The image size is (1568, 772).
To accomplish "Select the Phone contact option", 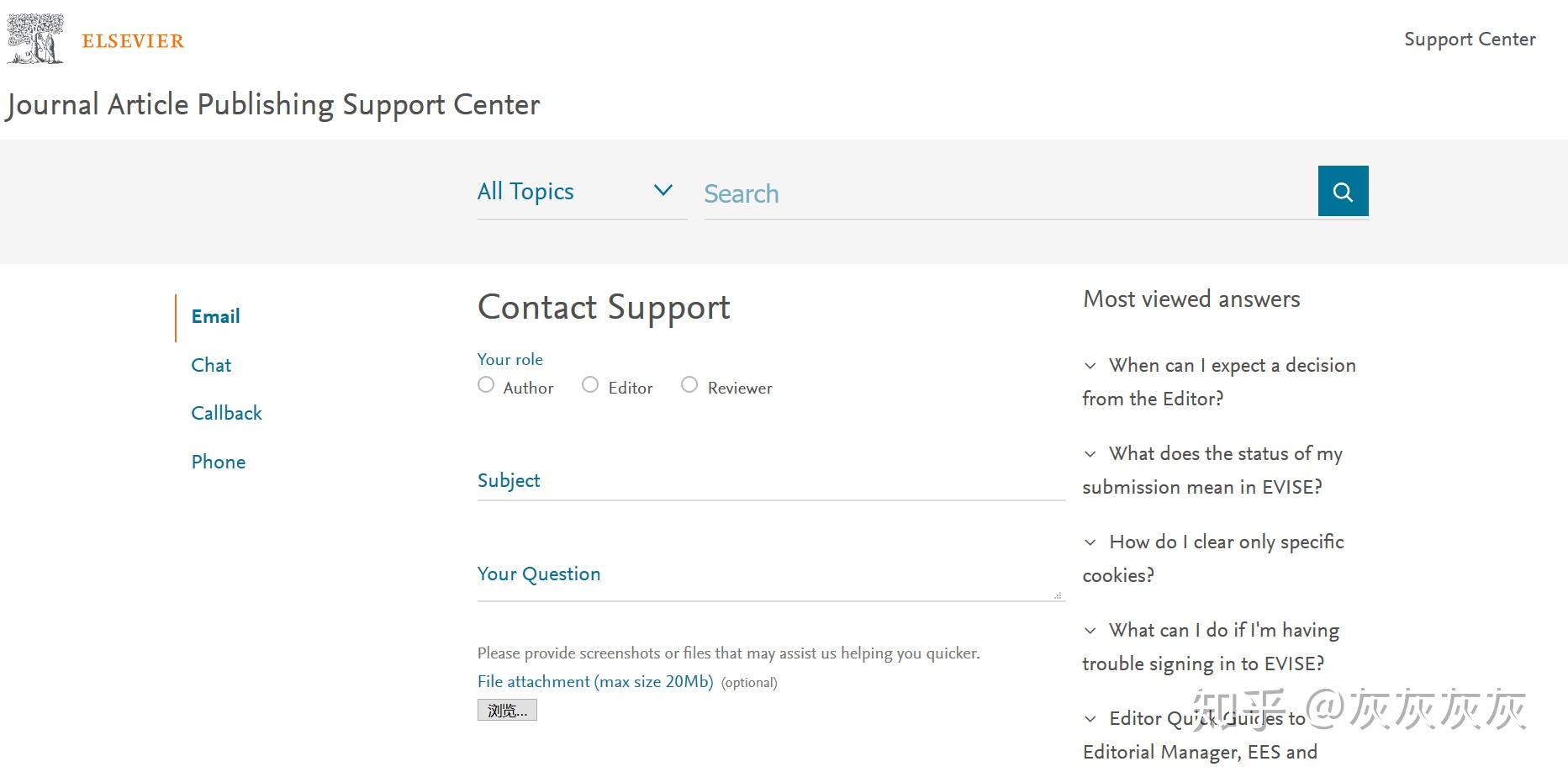I will click(218, 462).
